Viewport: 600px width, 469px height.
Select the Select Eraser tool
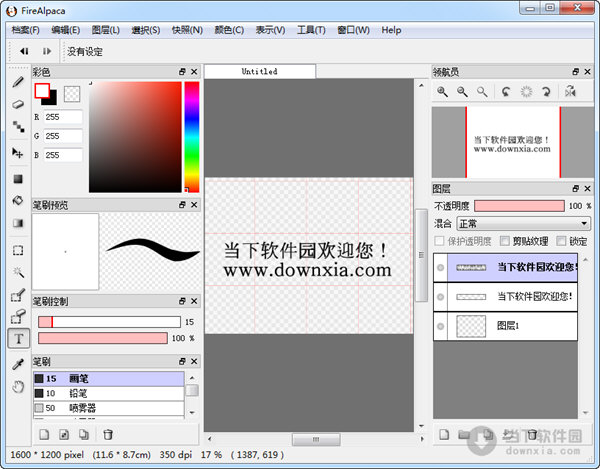[x=18, y=317]
